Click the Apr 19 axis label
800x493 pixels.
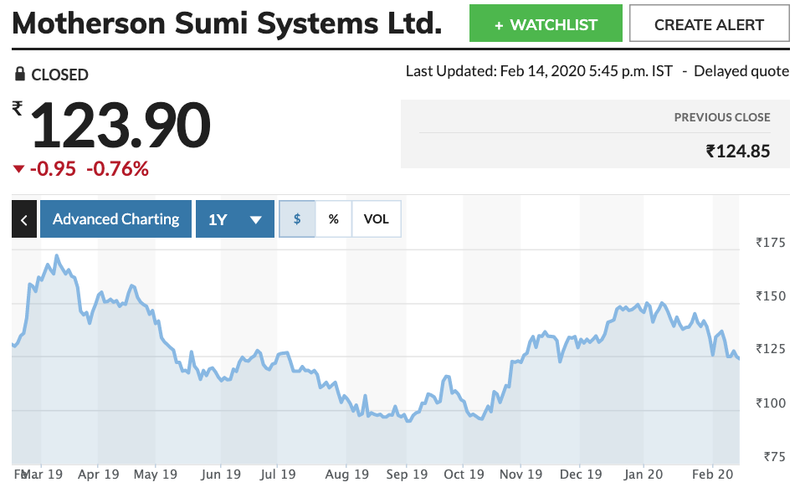[x=98, y=474]
